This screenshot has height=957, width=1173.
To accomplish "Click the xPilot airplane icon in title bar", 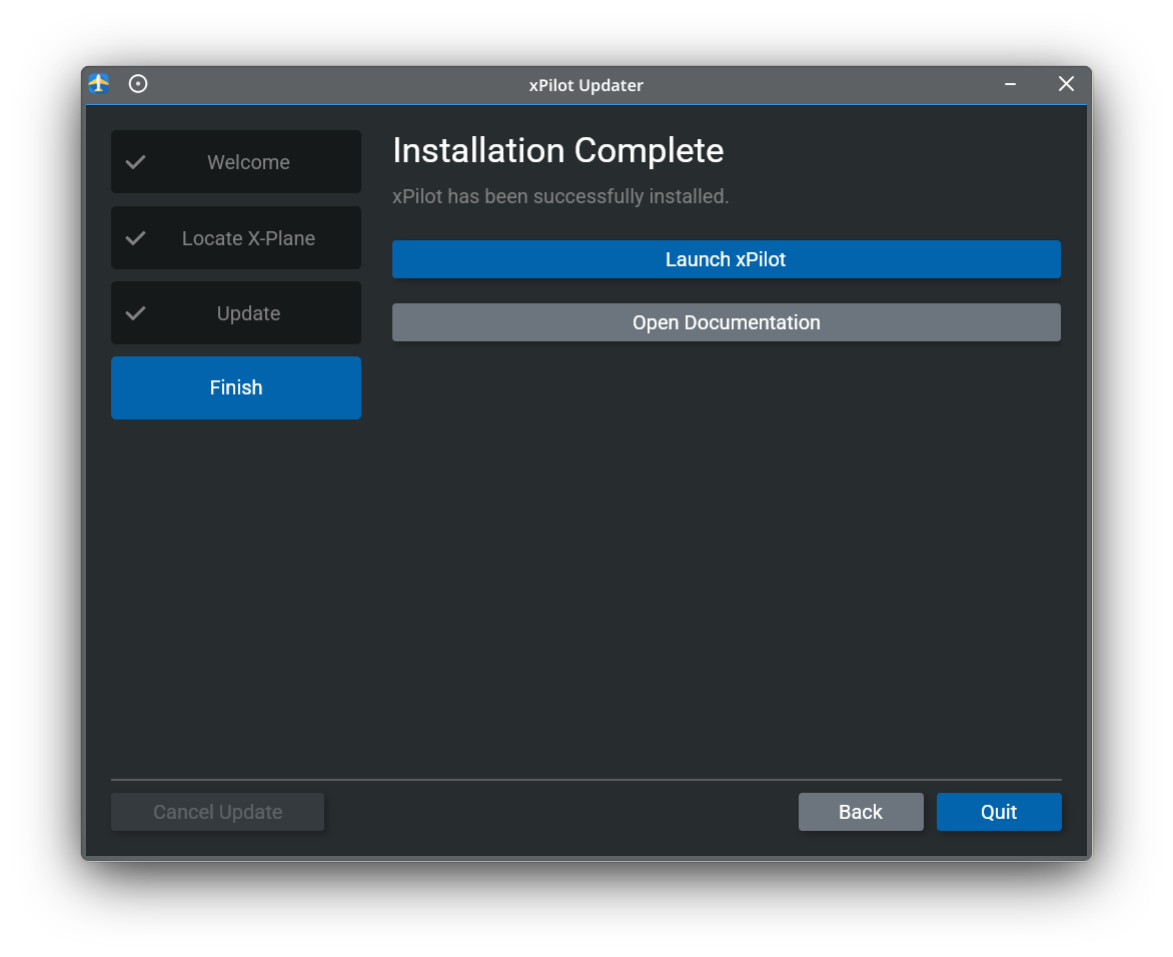I will point(99,84).
